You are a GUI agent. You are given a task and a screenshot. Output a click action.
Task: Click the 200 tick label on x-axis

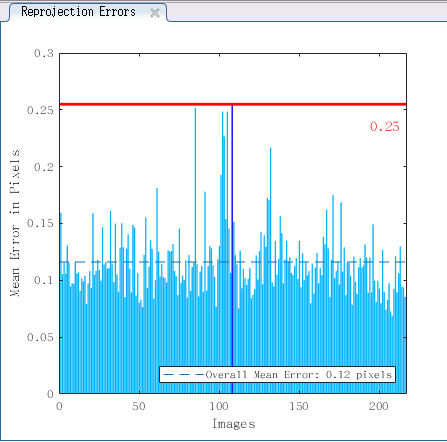tap(379, 406)
